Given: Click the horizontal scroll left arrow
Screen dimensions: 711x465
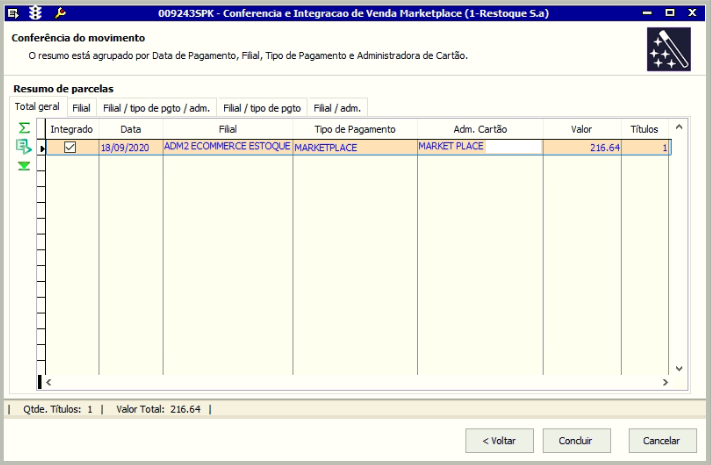Looking at the screenshot, I should pos(49,382).
